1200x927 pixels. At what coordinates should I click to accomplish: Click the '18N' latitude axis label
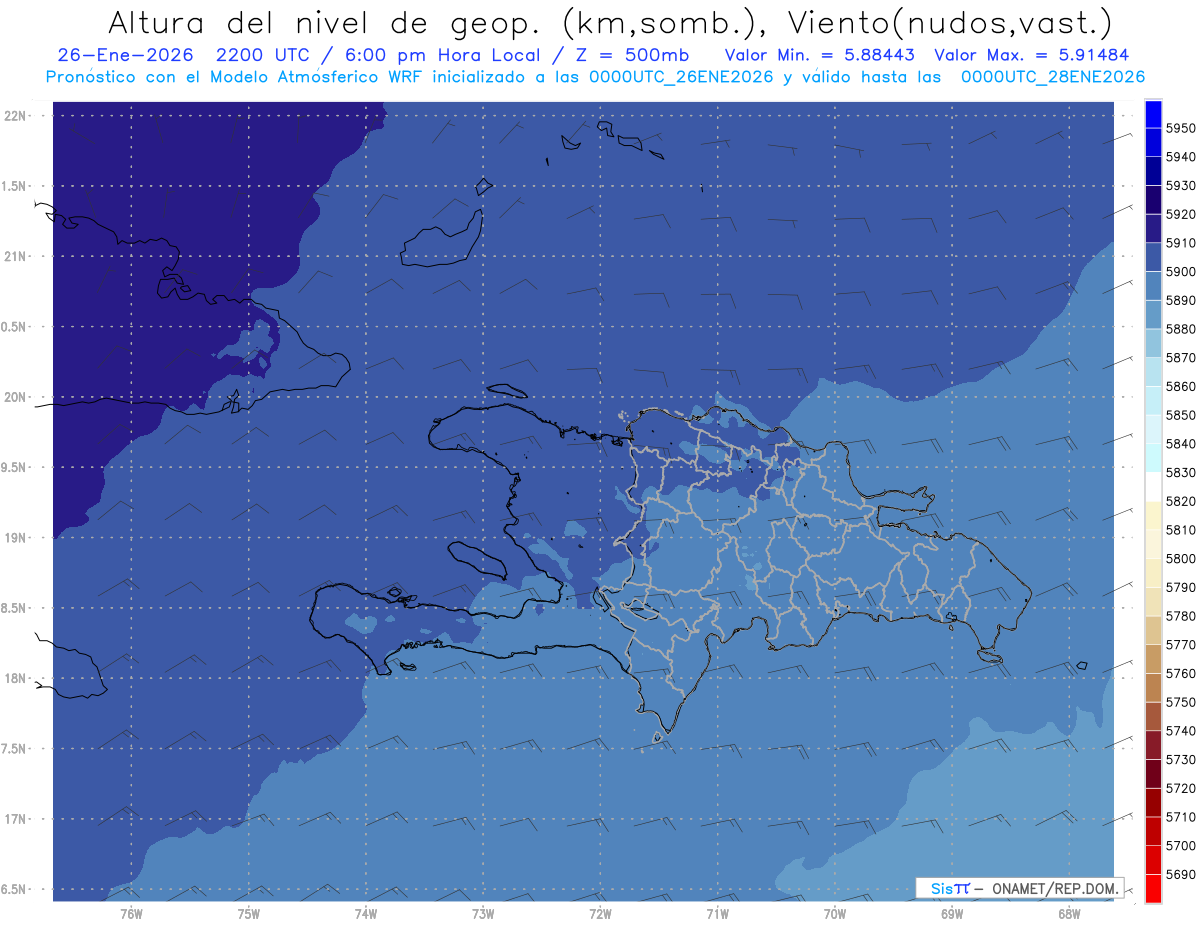pos(14,678)
